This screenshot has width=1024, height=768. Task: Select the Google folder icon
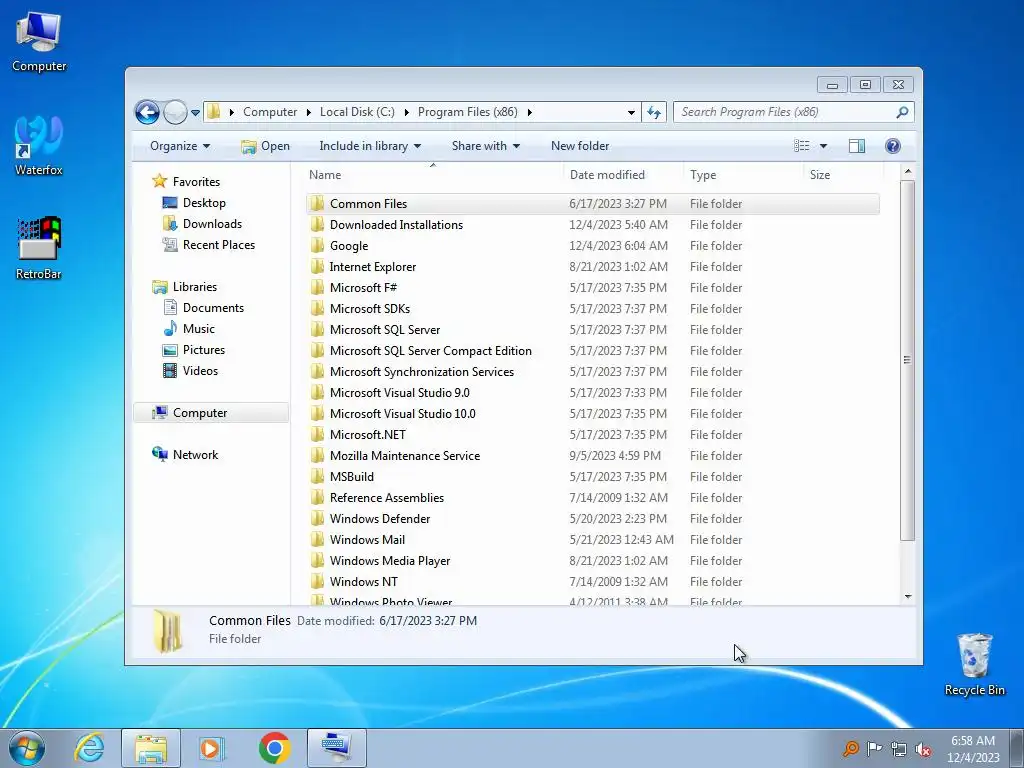(x=317, y=245)
